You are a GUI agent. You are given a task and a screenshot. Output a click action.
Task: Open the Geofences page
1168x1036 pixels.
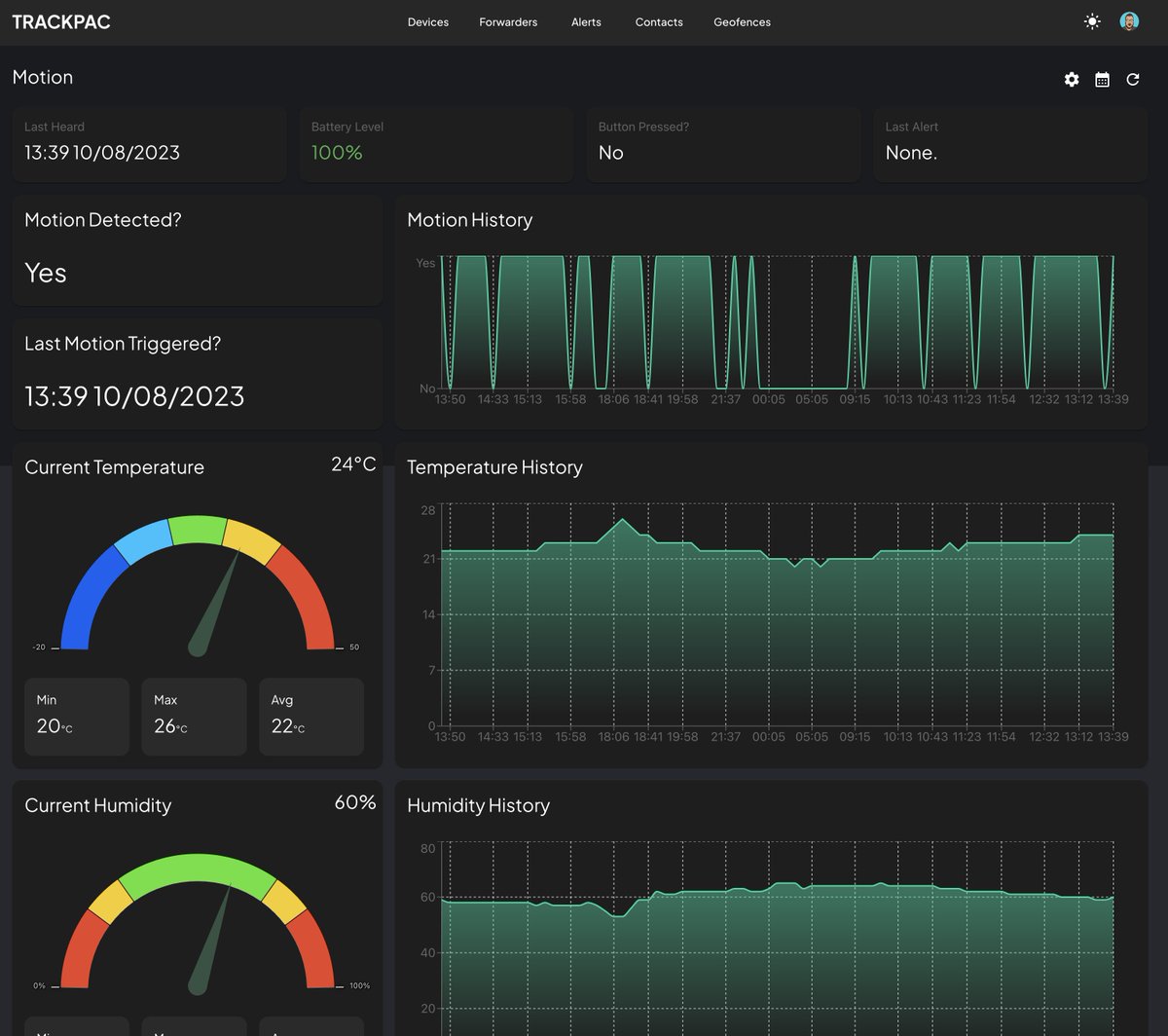click(742, 22)
